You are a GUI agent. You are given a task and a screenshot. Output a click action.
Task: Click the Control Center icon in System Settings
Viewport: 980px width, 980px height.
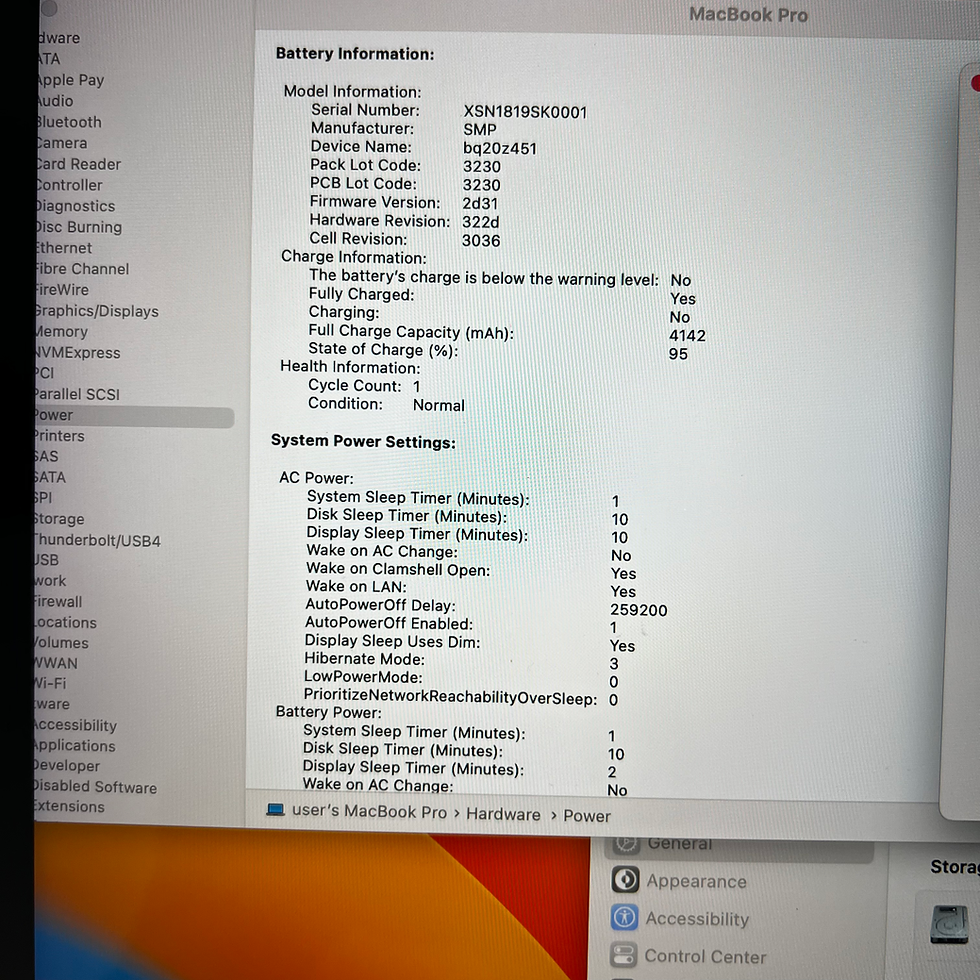tap(624, 955)
